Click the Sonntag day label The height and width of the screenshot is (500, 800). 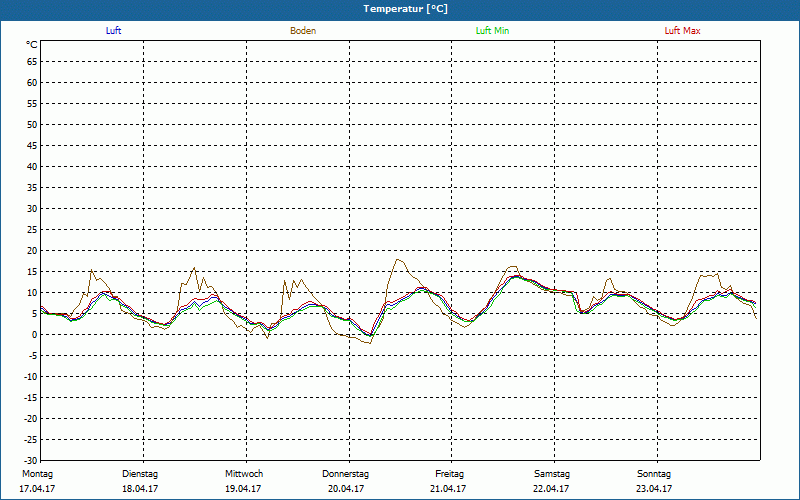click(654, 474)
